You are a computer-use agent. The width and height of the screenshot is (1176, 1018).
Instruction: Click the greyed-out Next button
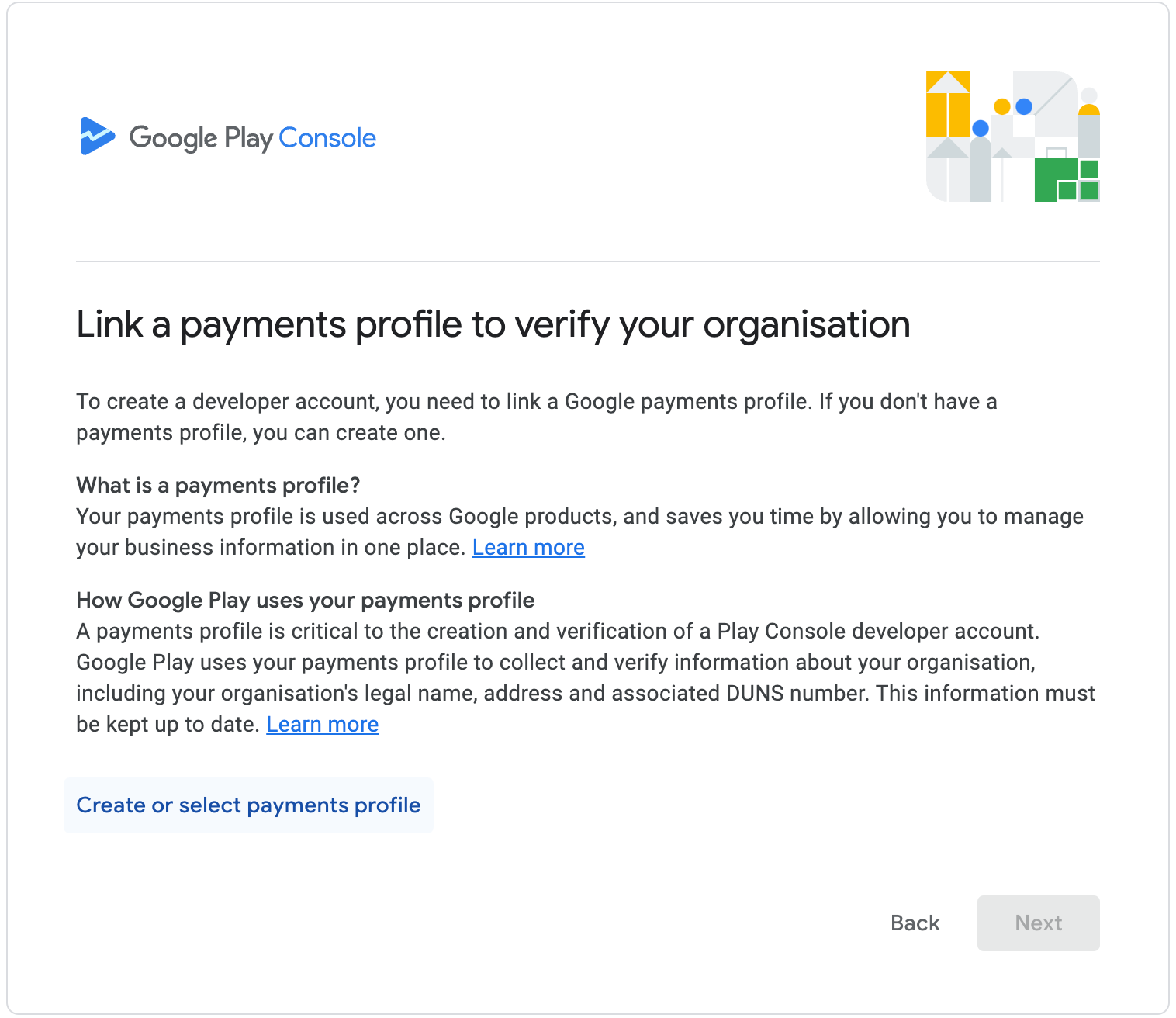tap(1039, 923)
